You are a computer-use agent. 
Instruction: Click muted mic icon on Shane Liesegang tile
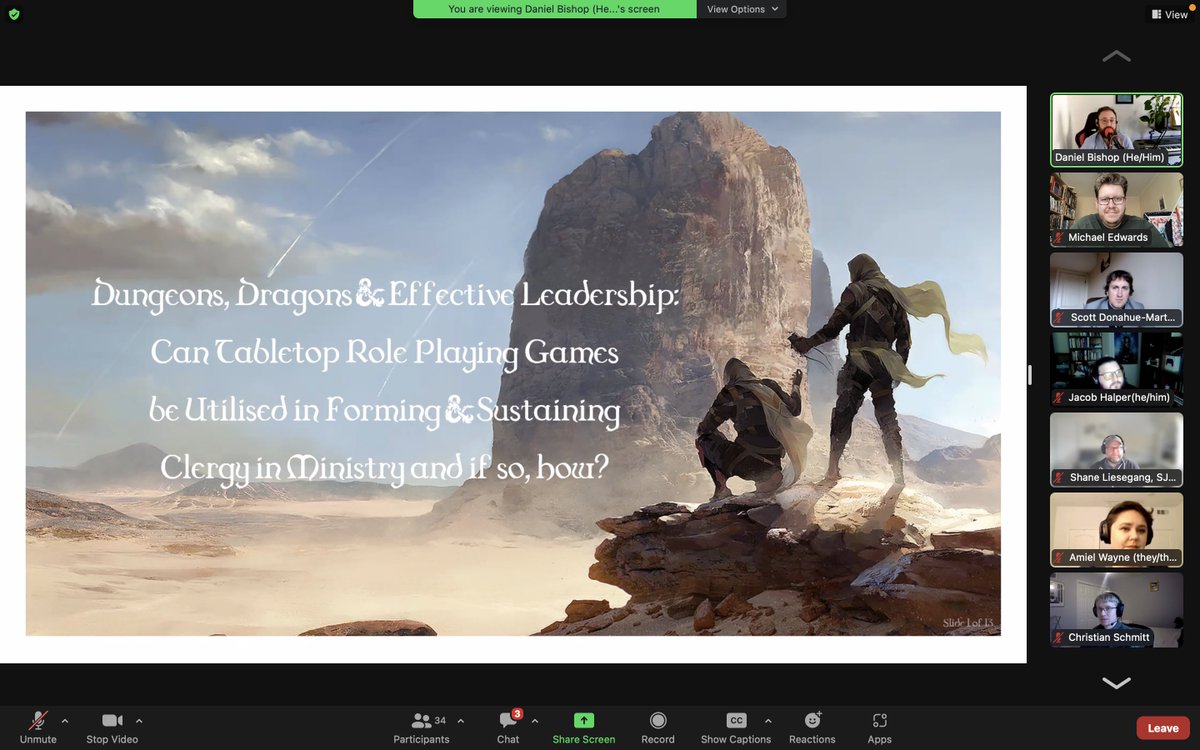pyautogui.click(x=1059, y=478)
